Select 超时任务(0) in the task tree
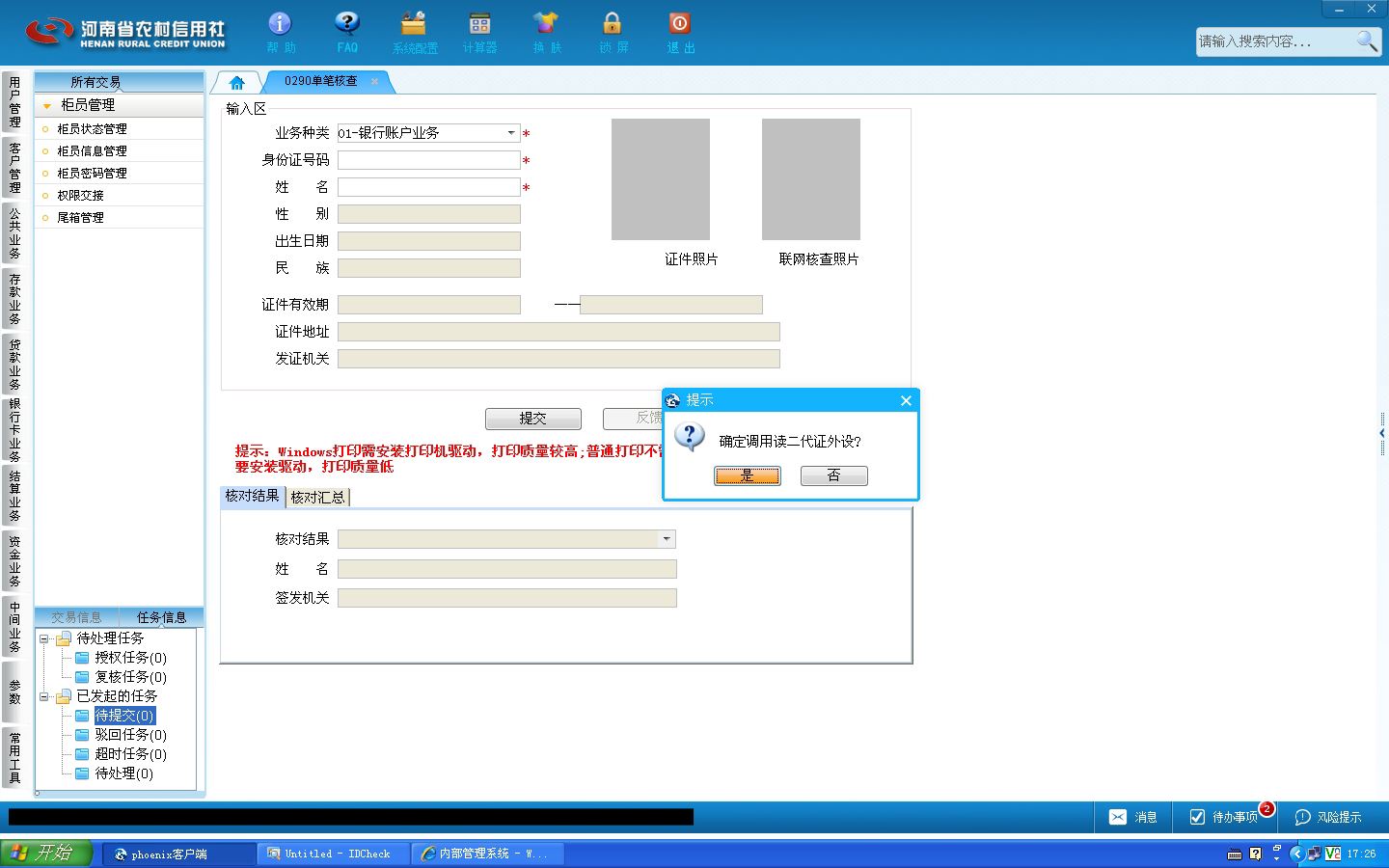The image size is (1389, 868). [x=130, y=754]
